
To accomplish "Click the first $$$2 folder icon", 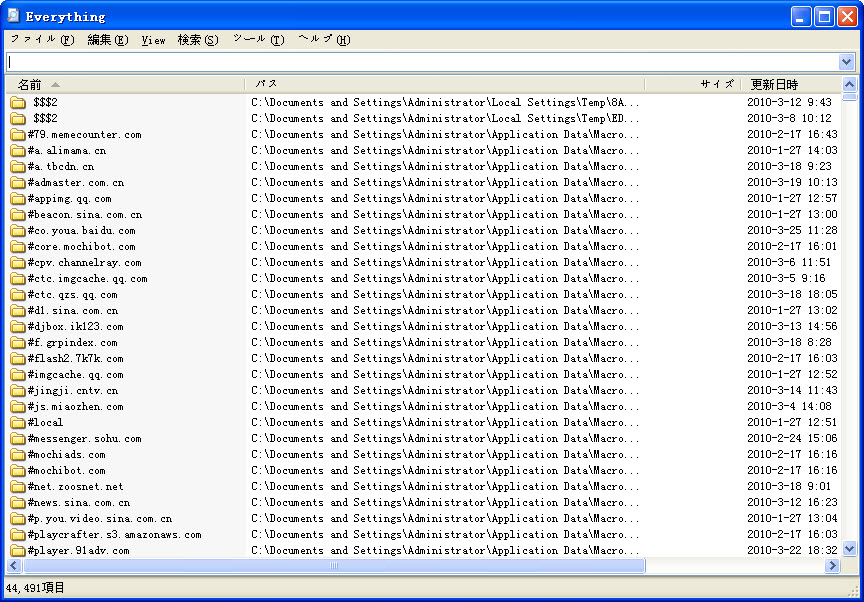I will click(x=18, y=102).
